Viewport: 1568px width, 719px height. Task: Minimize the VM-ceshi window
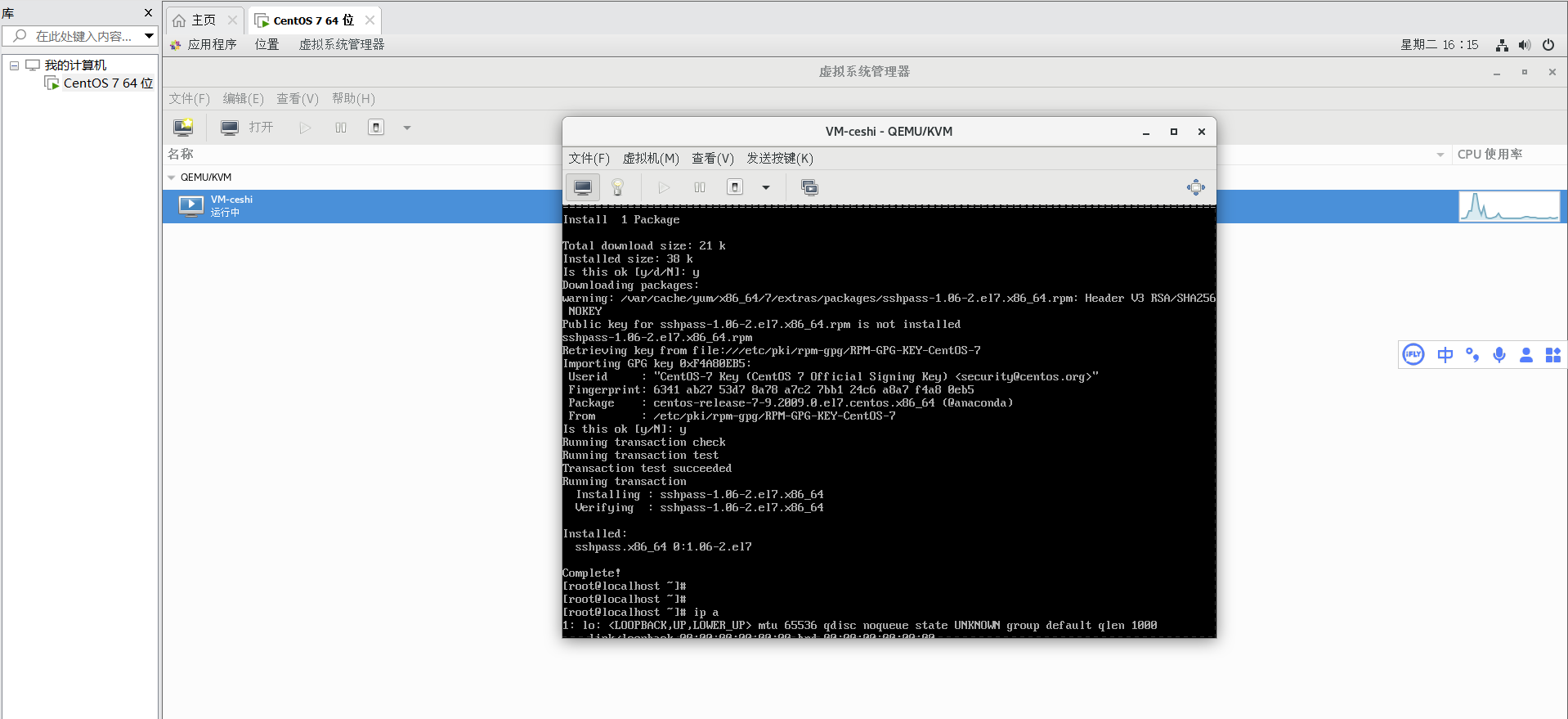[1146, 132]
